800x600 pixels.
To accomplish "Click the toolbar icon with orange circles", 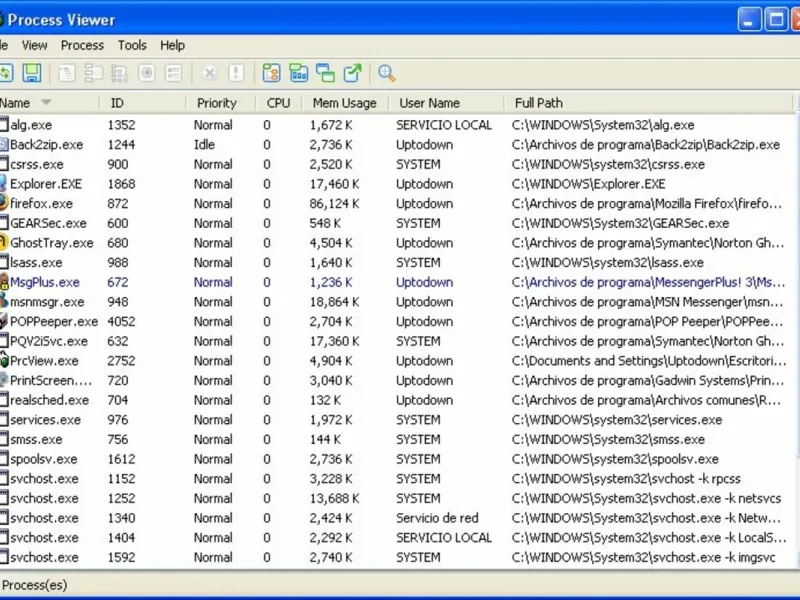I will click(271, 73).
